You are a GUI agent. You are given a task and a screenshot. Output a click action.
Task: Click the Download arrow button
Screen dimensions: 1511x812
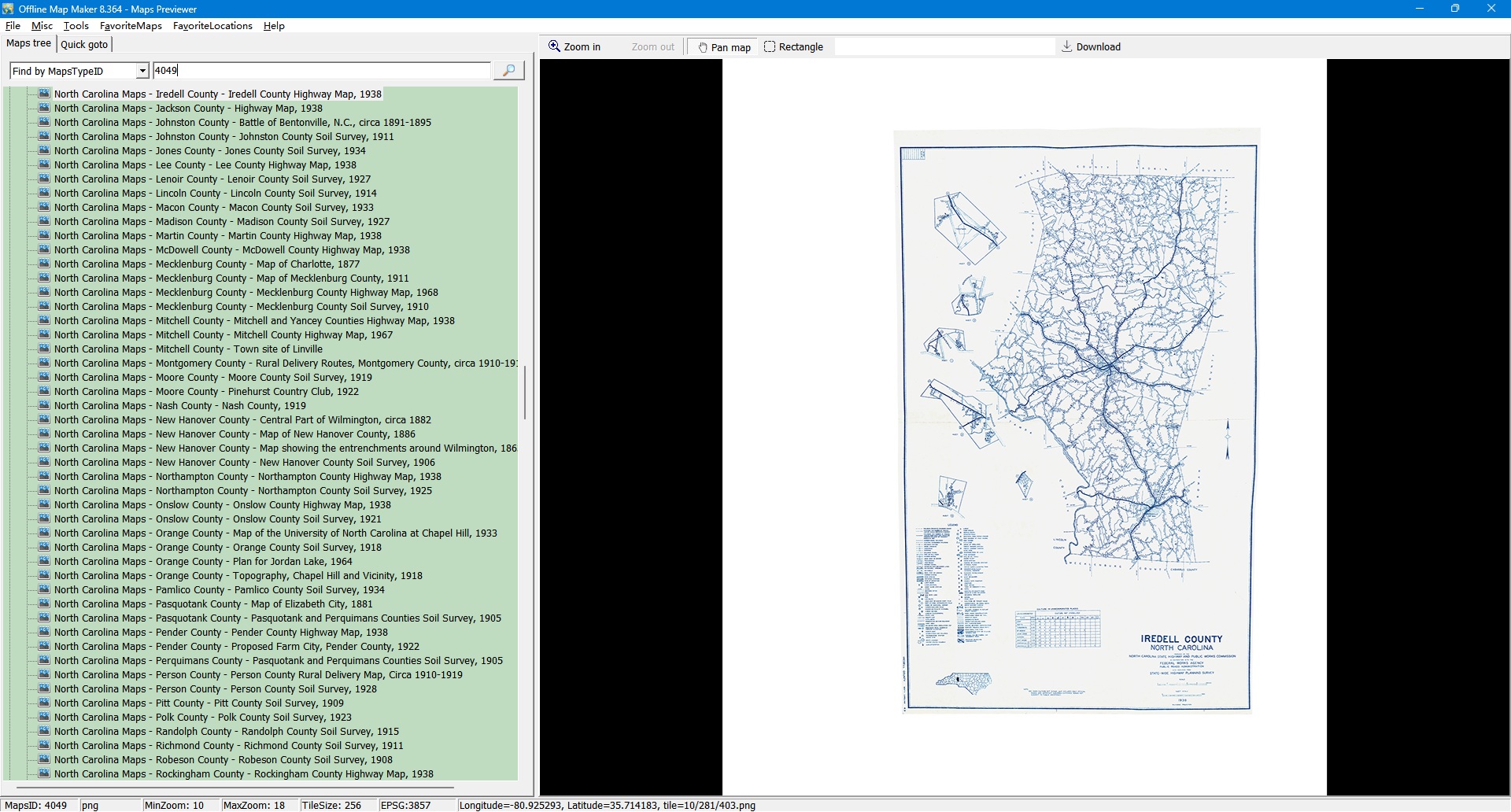[1090, 47]
